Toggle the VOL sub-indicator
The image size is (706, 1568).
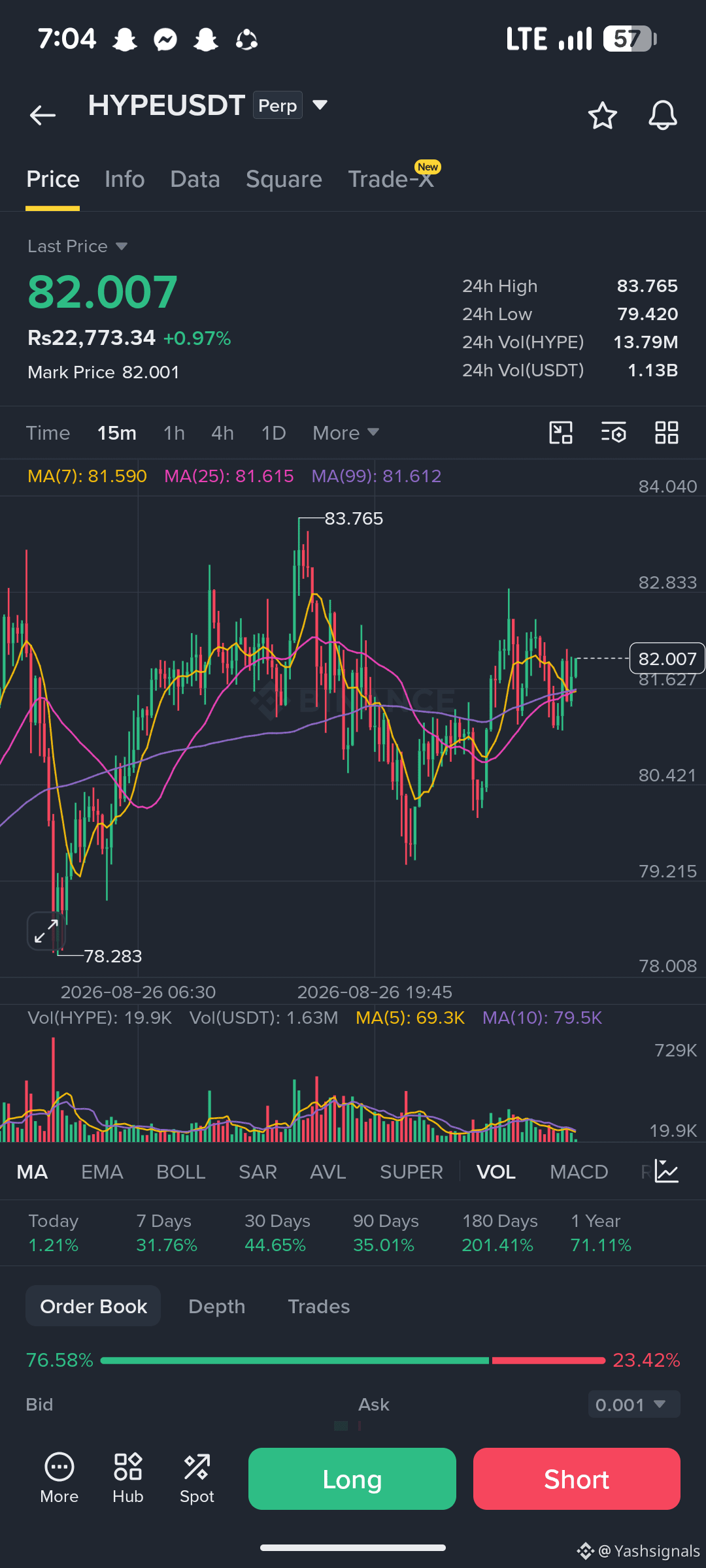[x=496, y=1171]
